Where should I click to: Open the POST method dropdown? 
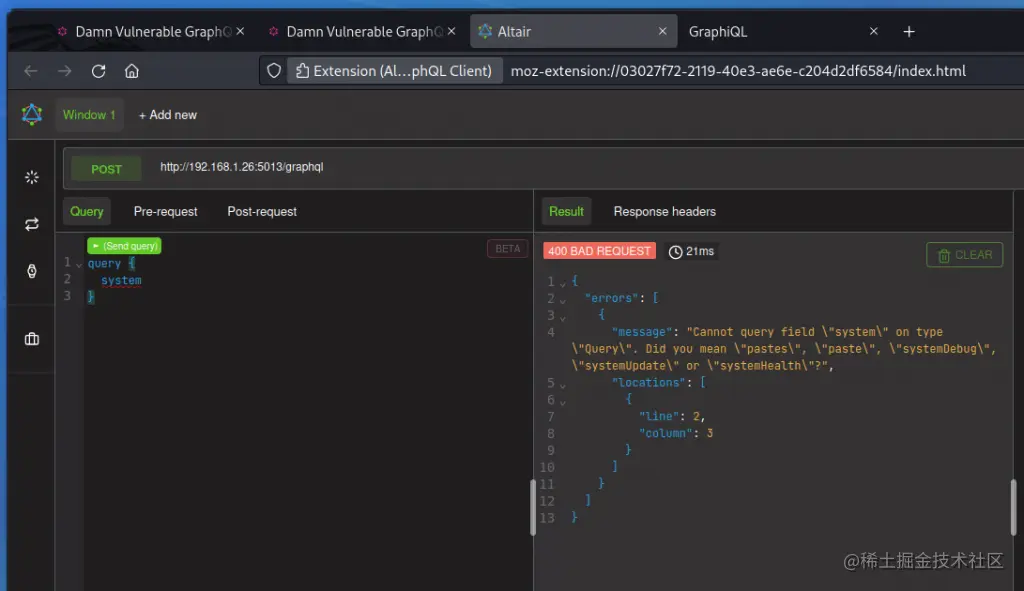106,169
